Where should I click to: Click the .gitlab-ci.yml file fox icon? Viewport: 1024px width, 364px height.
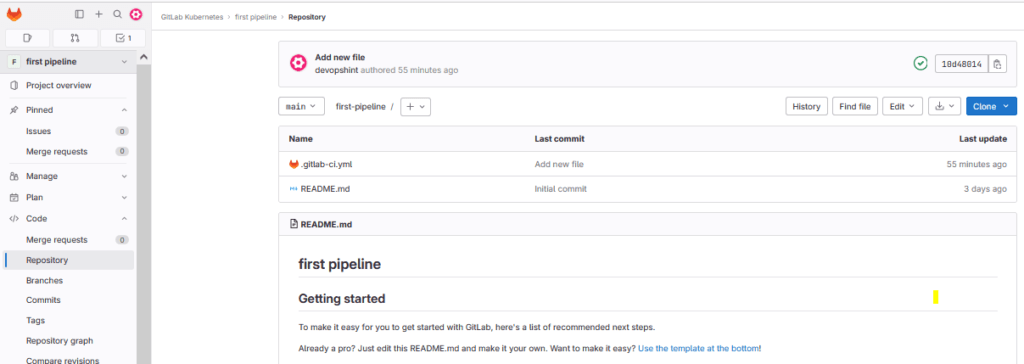[294, 164]
